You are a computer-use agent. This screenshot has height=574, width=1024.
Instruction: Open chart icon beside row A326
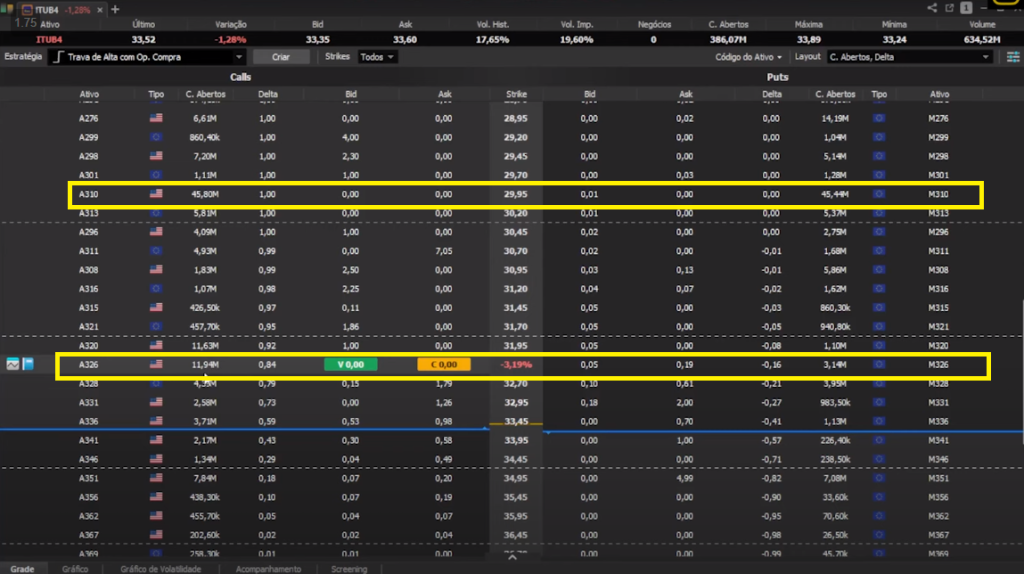pos(13,364)
